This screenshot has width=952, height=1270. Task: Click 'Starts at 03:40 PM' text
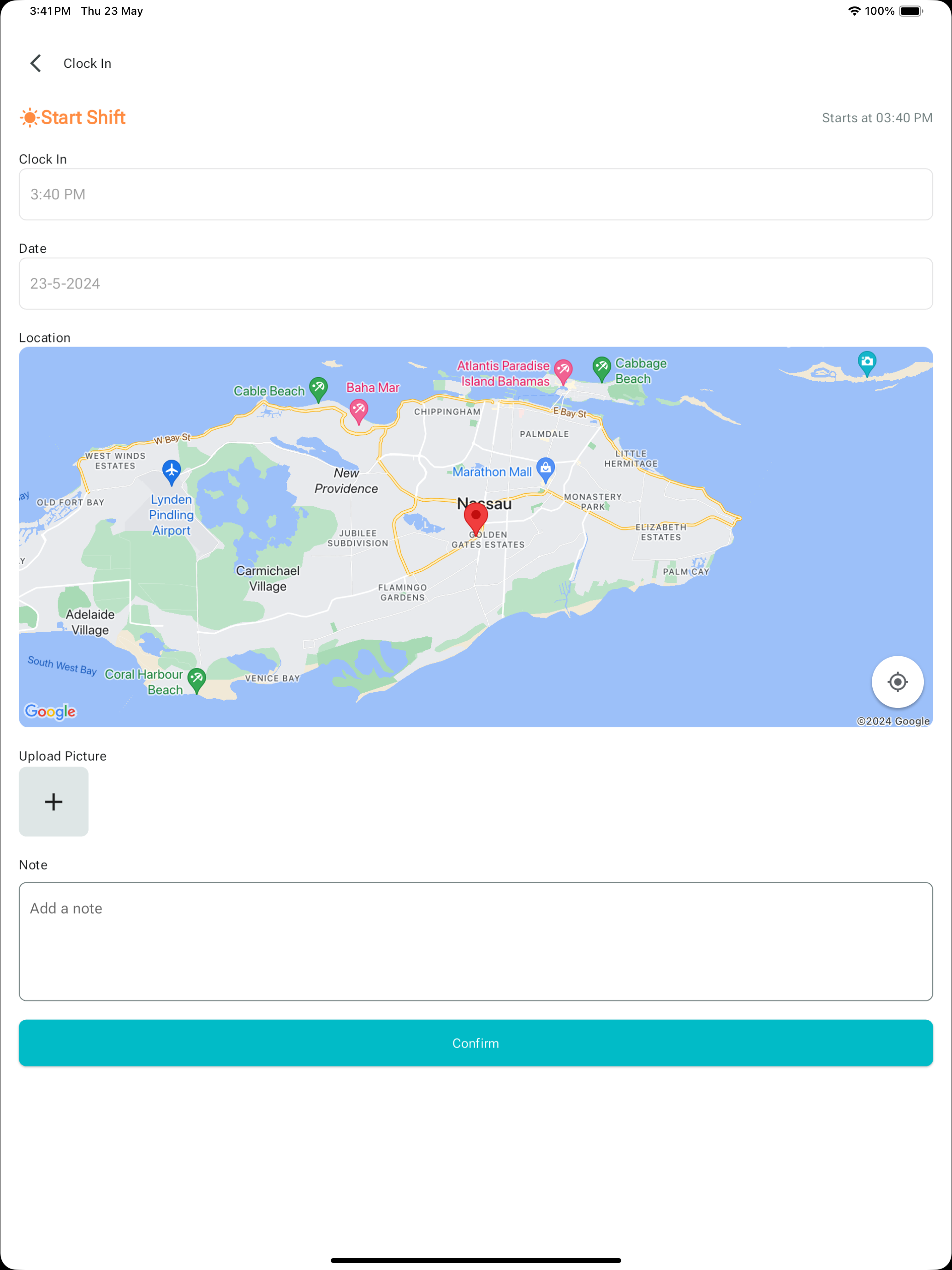coord(877,118)
